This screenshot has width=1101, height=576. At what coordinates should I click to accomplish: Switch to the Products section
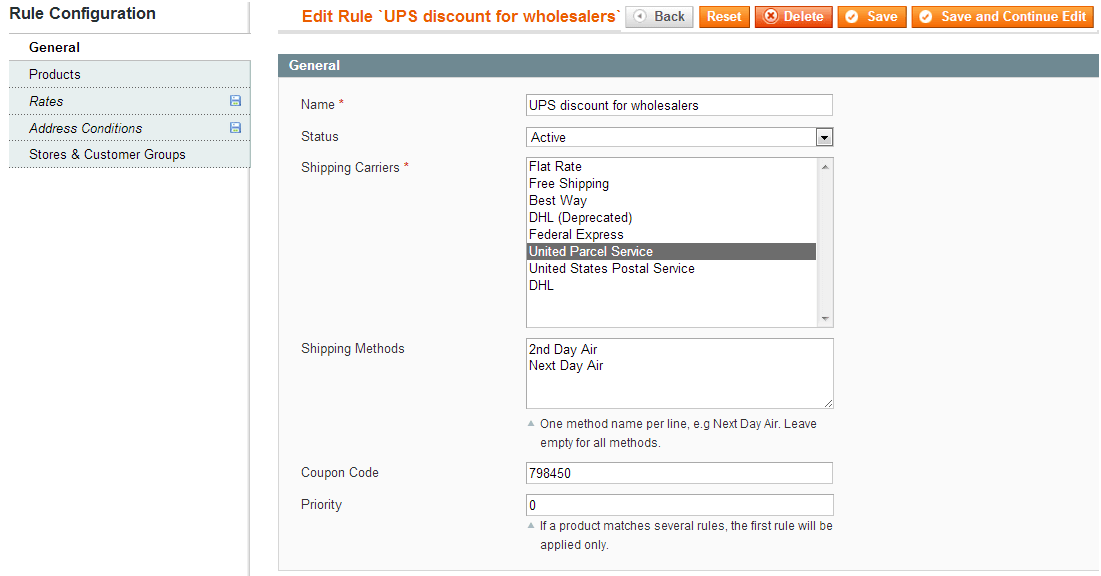click(x=54, y=74)
